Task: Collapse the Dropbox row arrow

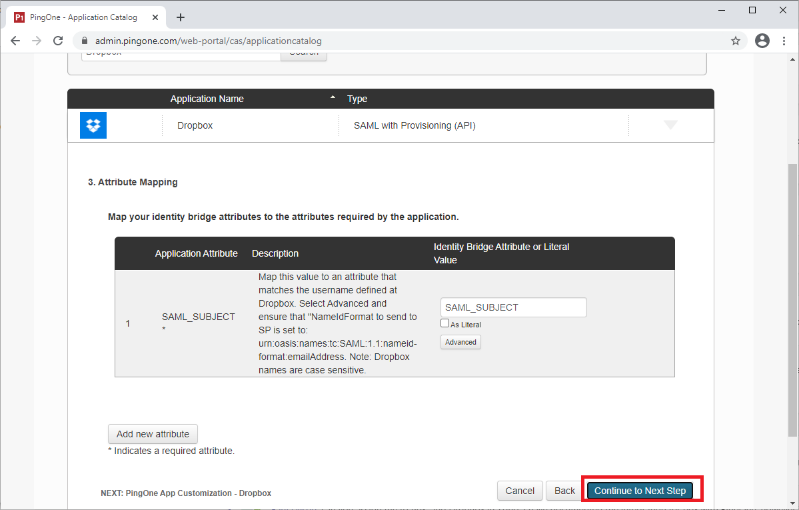Action: pyautogui.click(x=670, y=125)
